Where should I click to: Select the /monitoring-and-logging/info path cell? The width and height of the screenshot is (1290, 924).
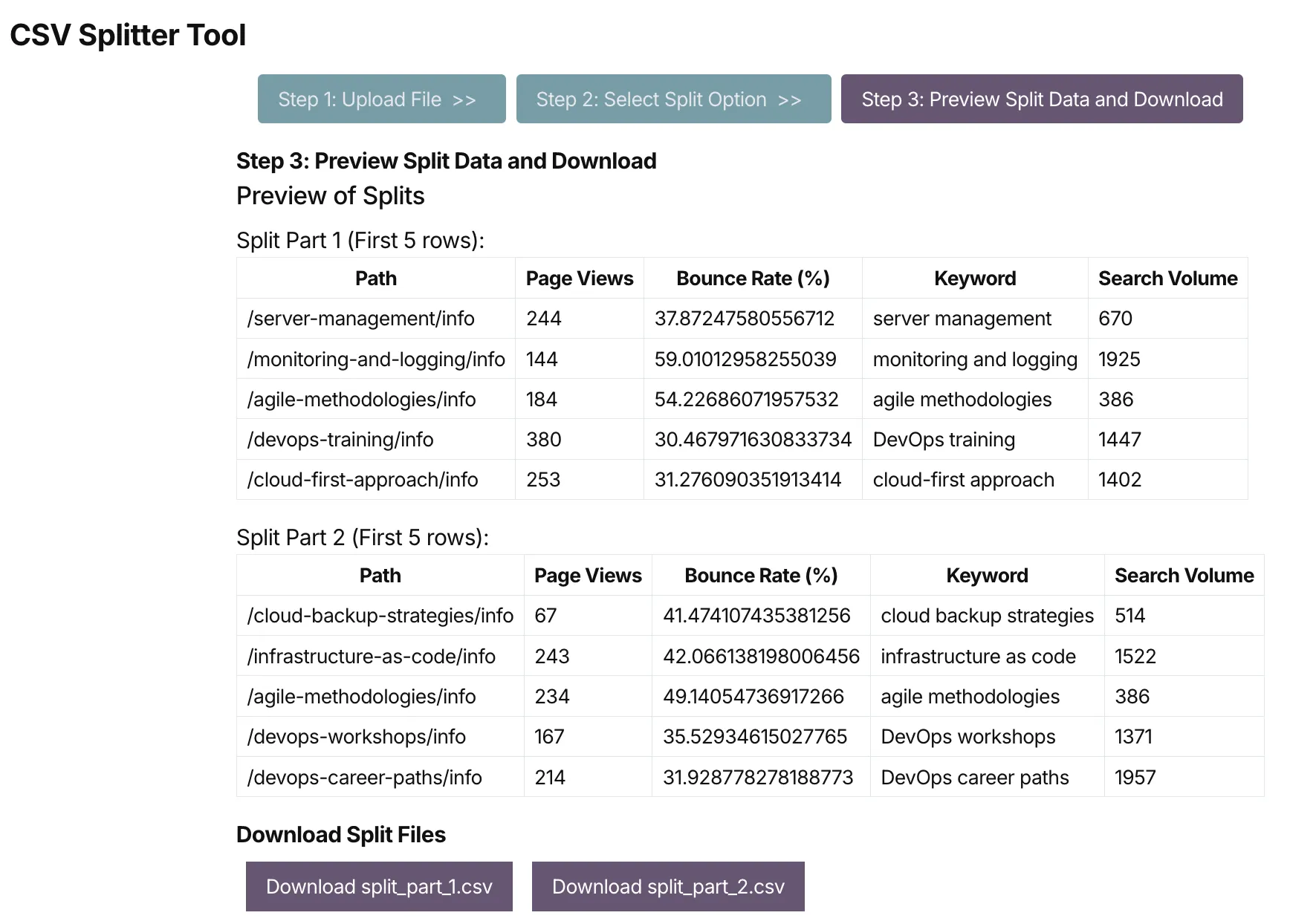pos(376,359)
